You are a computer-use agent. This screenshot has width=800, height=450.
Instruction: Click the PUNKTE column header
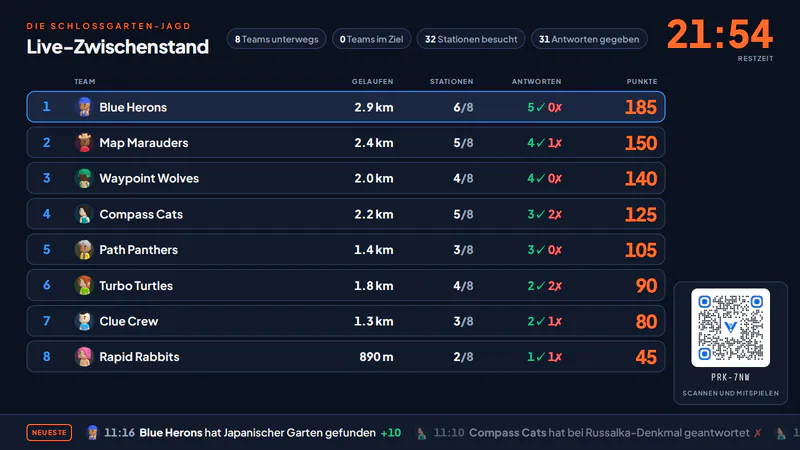coord(642,82)
